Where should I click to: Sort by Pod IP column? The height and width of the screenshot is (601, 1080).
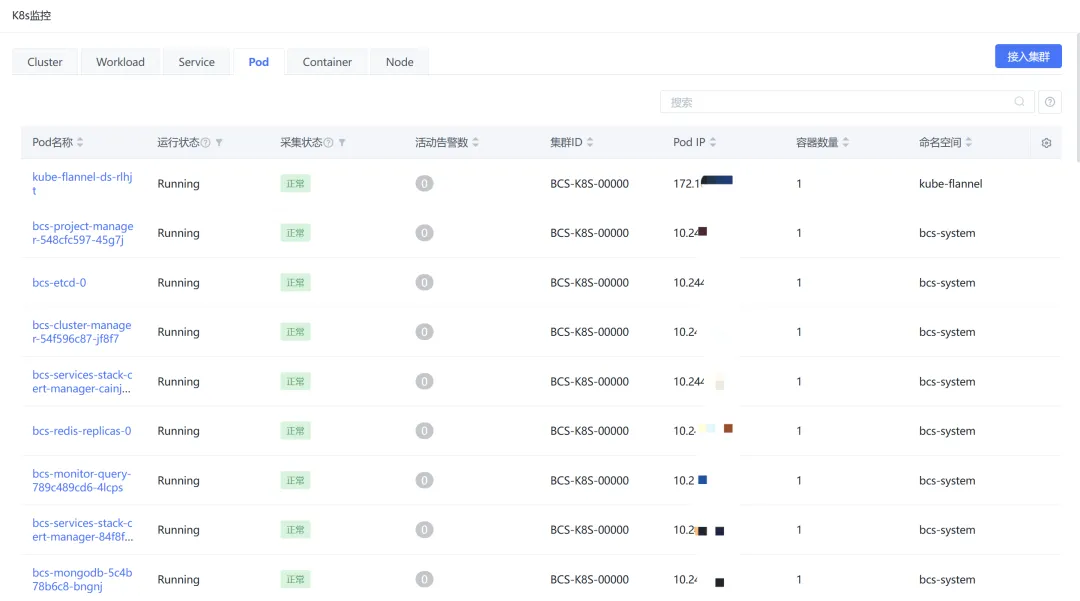pyautogui.click(x=713, y=143)
